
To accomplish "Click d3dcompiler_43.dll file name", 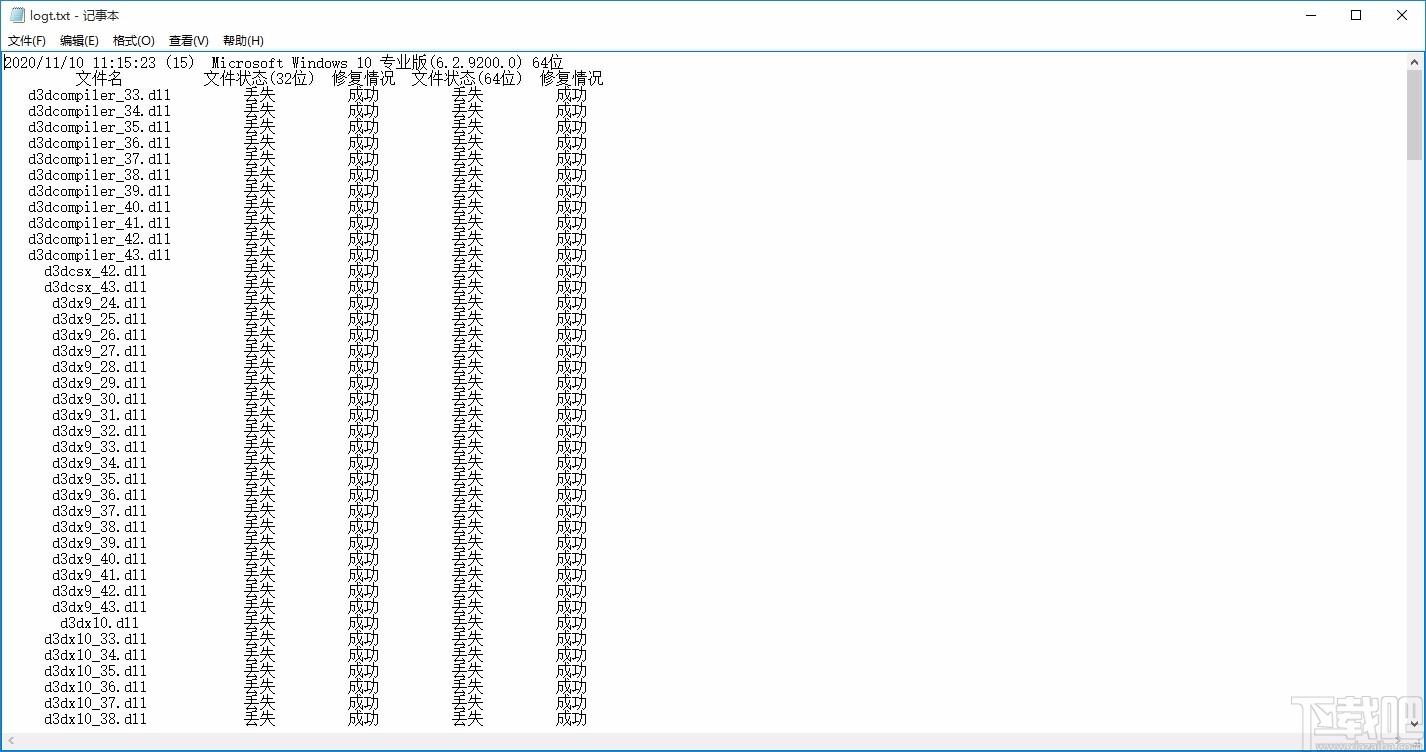I will click(99, 255).
